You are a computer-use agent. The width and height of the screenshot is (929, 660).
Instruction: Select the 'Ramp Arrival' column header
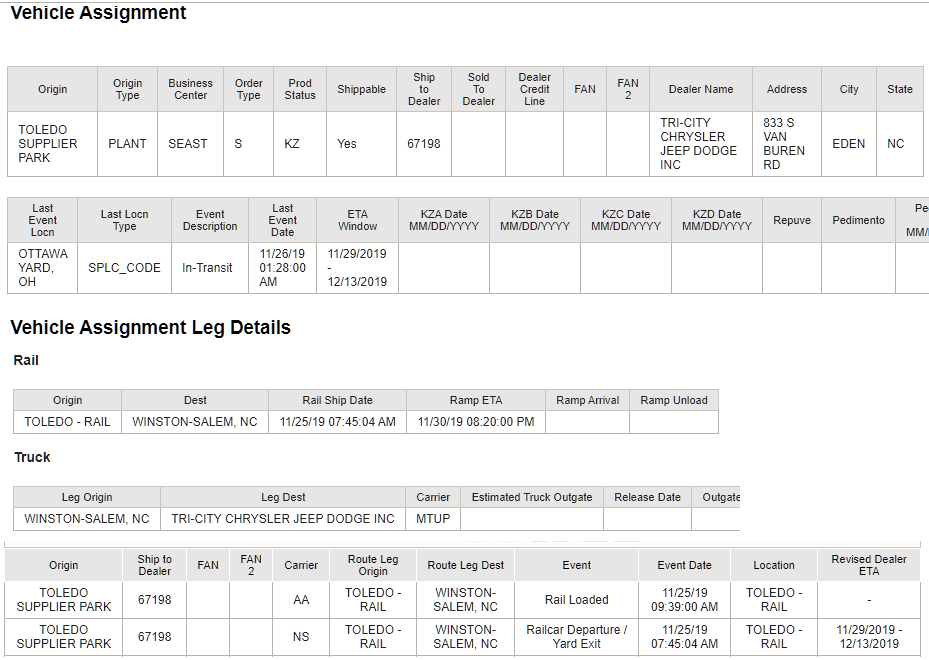point(587,400)
